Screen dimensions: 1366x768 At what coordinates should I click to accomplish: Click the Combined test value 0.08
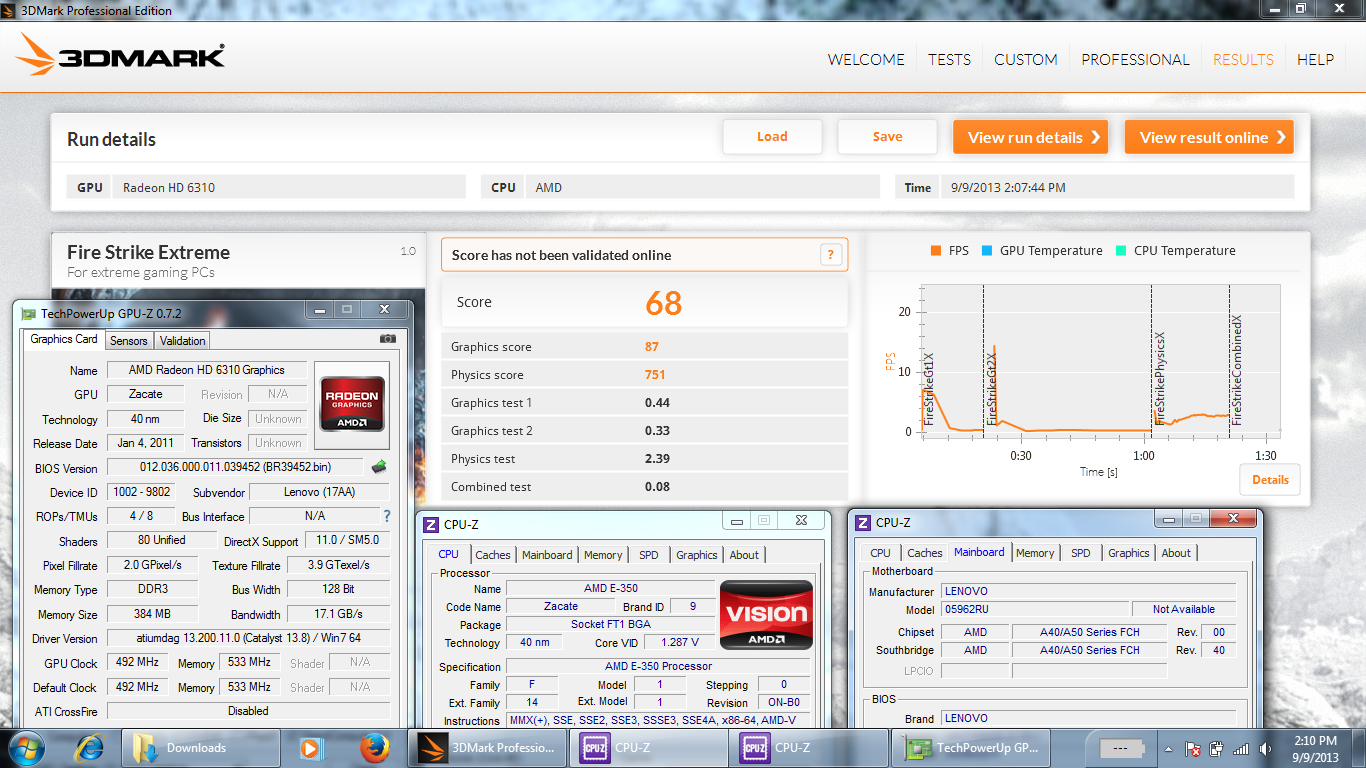pyautogui.click(x=657, y=487)
